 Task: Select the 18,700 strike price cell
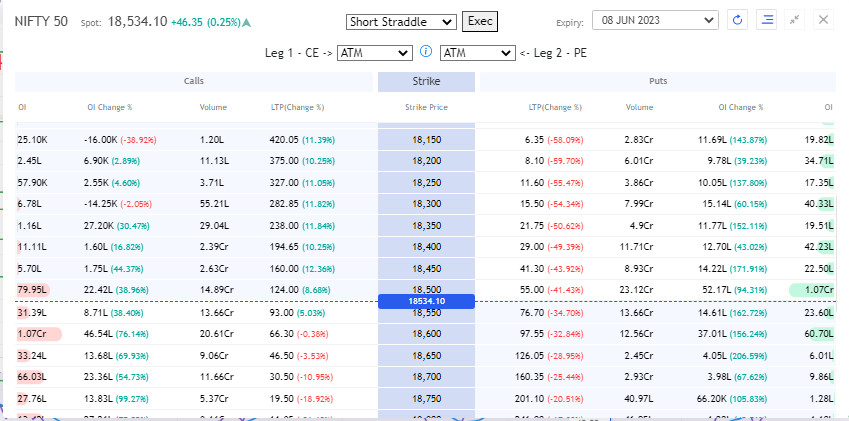tap(426, 377)
